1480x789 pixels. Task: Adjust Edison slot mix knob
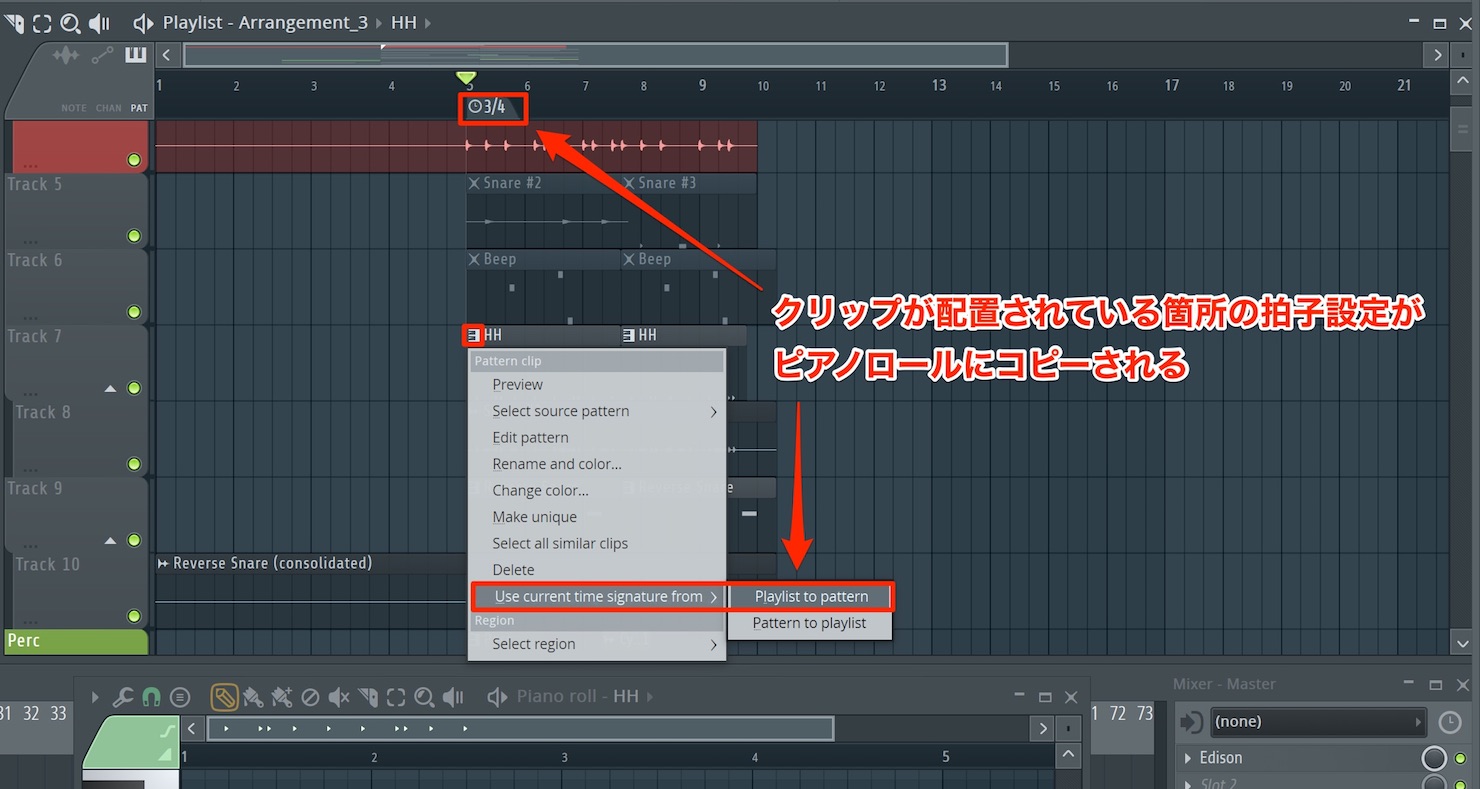(1434, 758)
